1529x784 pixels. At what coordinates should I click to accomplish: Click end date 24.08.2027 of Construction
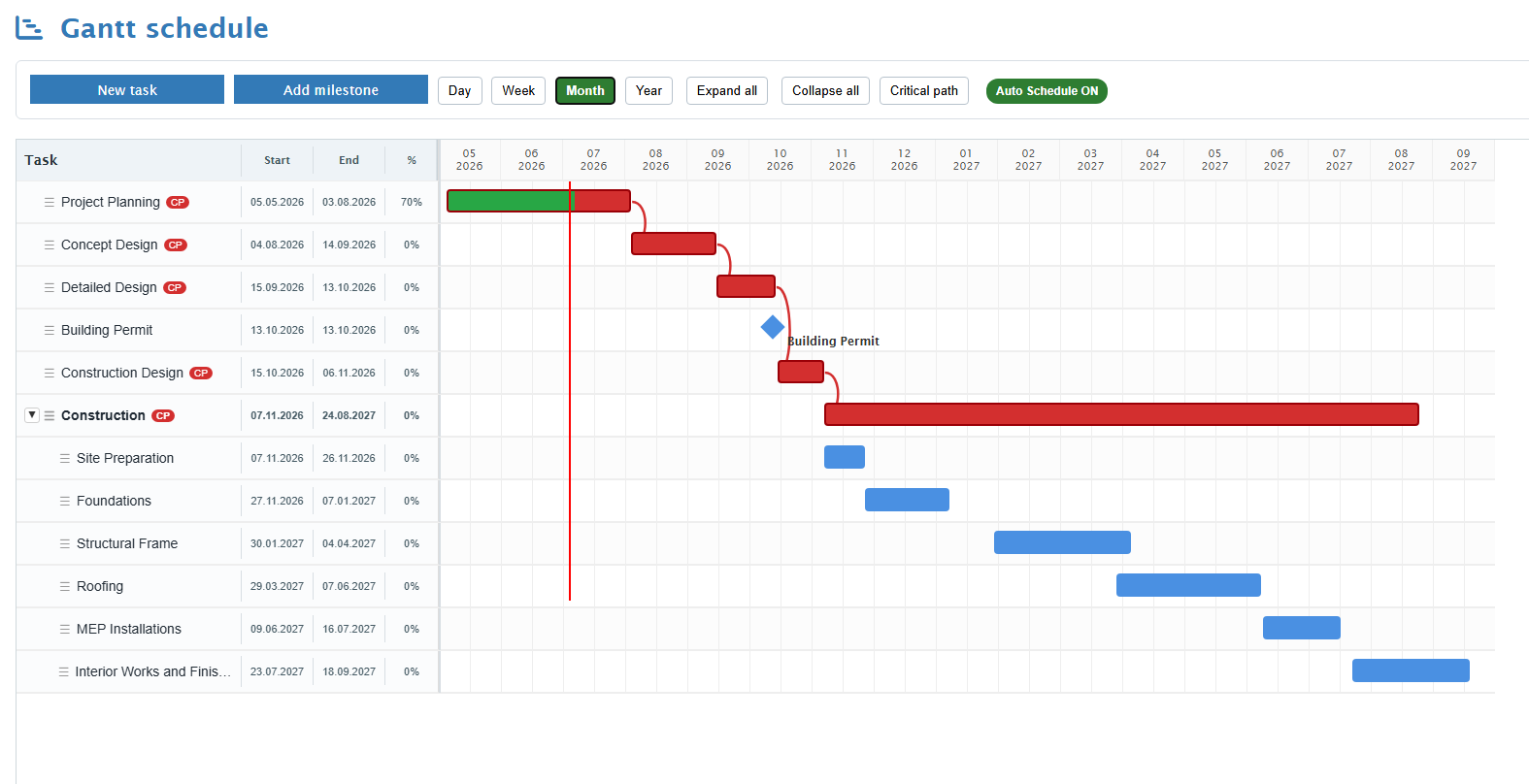(349, 416)
